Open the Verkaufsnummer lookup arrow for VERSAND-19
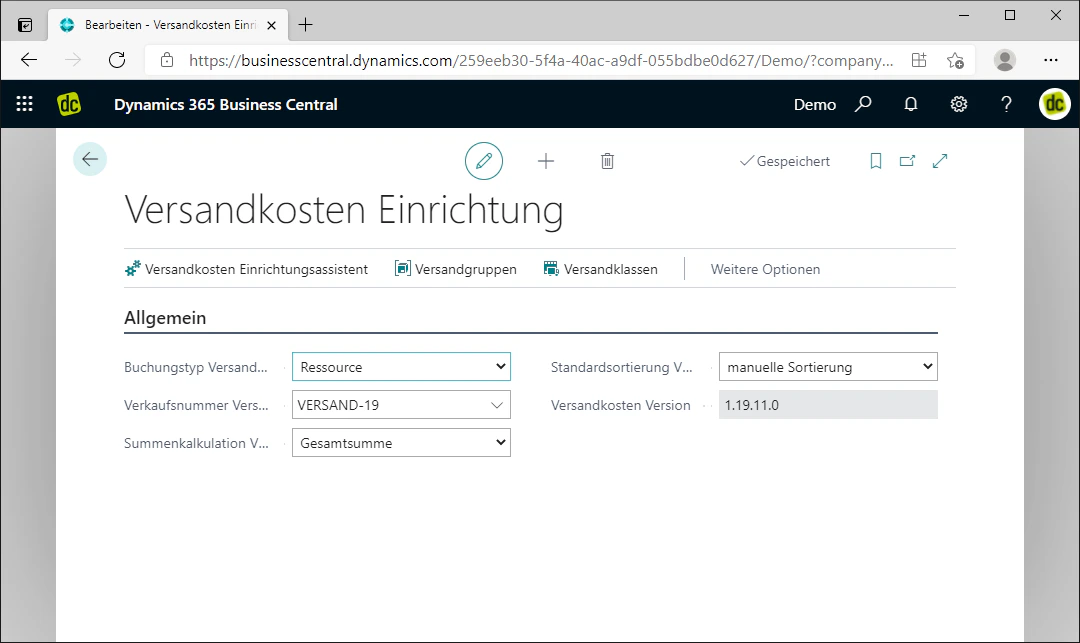 [x=497, y=405]
